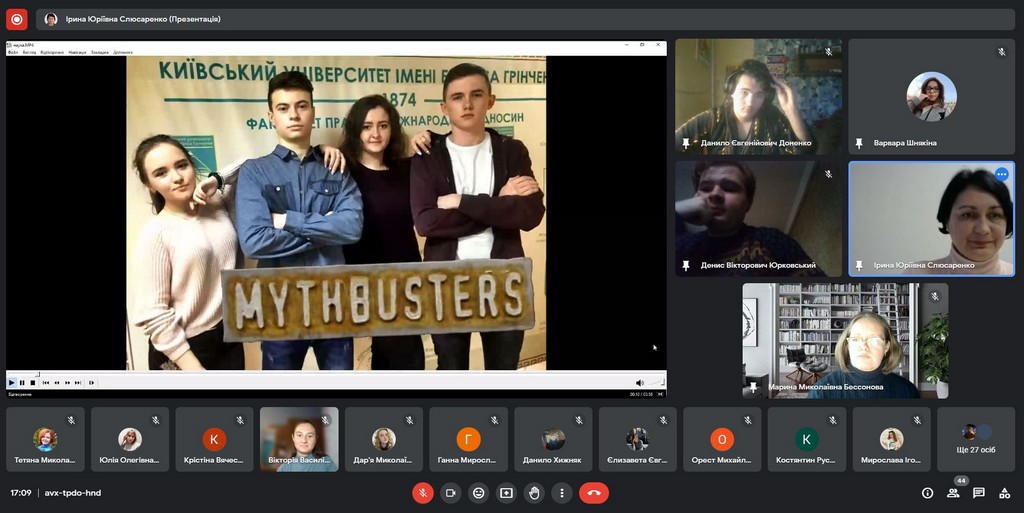Unmute the microphone in the call bar
1024x513 pixels.
(423, 493)
